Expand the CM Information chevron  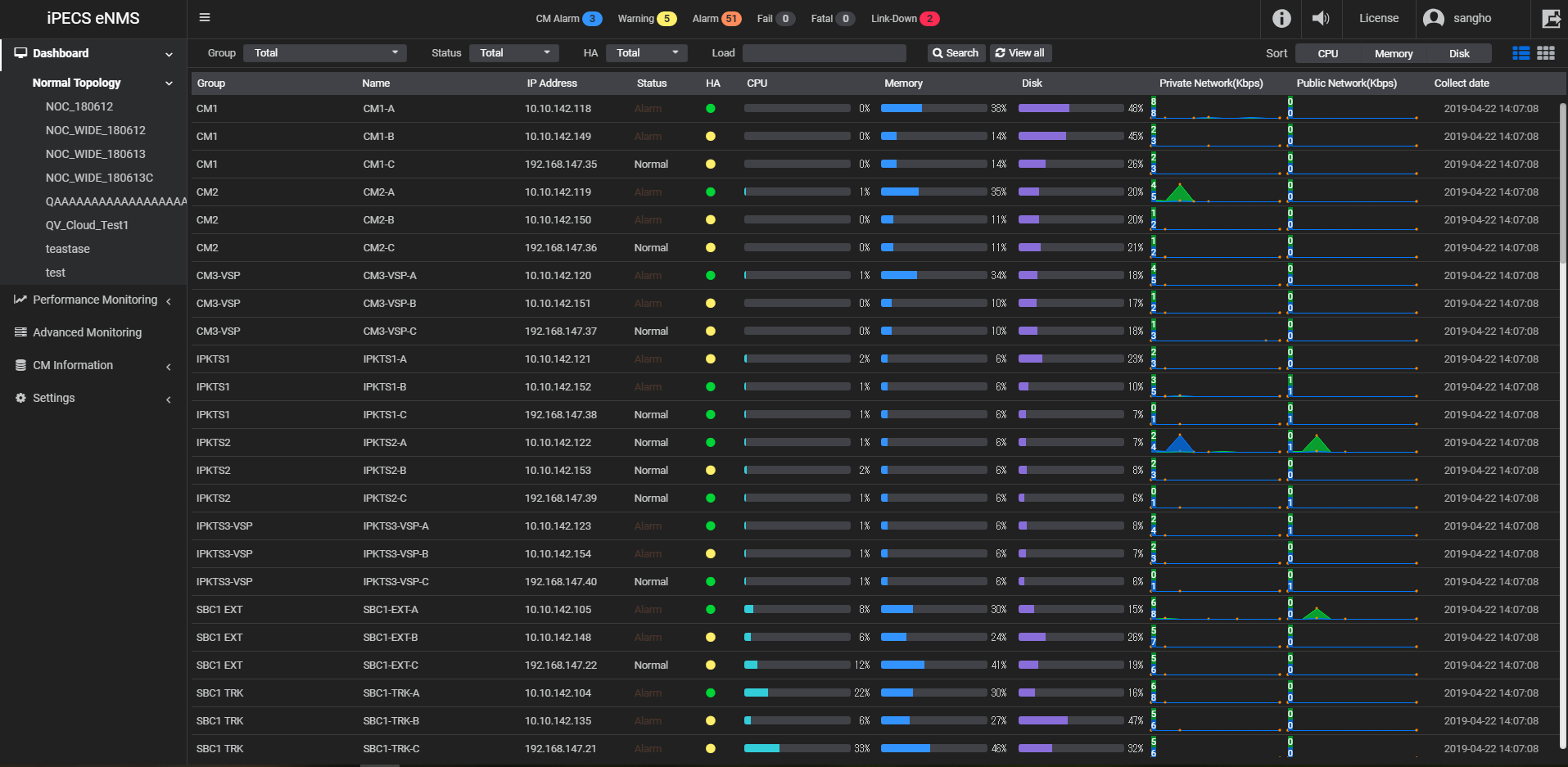pos(169,367)
